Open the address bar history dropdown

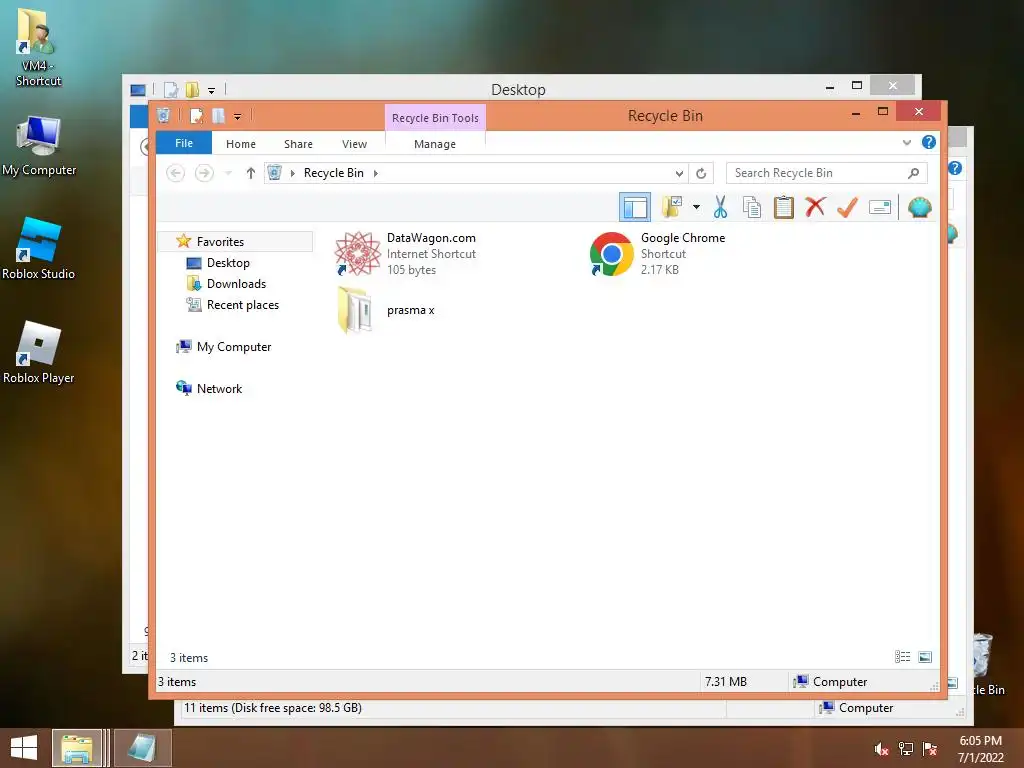click(x=679, y=173)
